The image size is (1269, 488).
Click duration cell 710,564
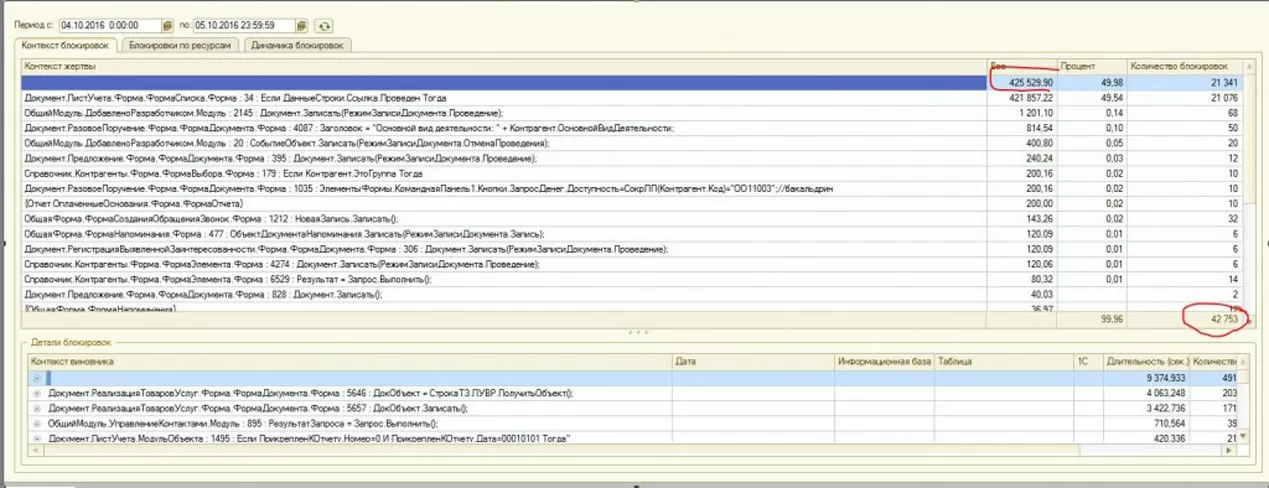coord(1147,423)
